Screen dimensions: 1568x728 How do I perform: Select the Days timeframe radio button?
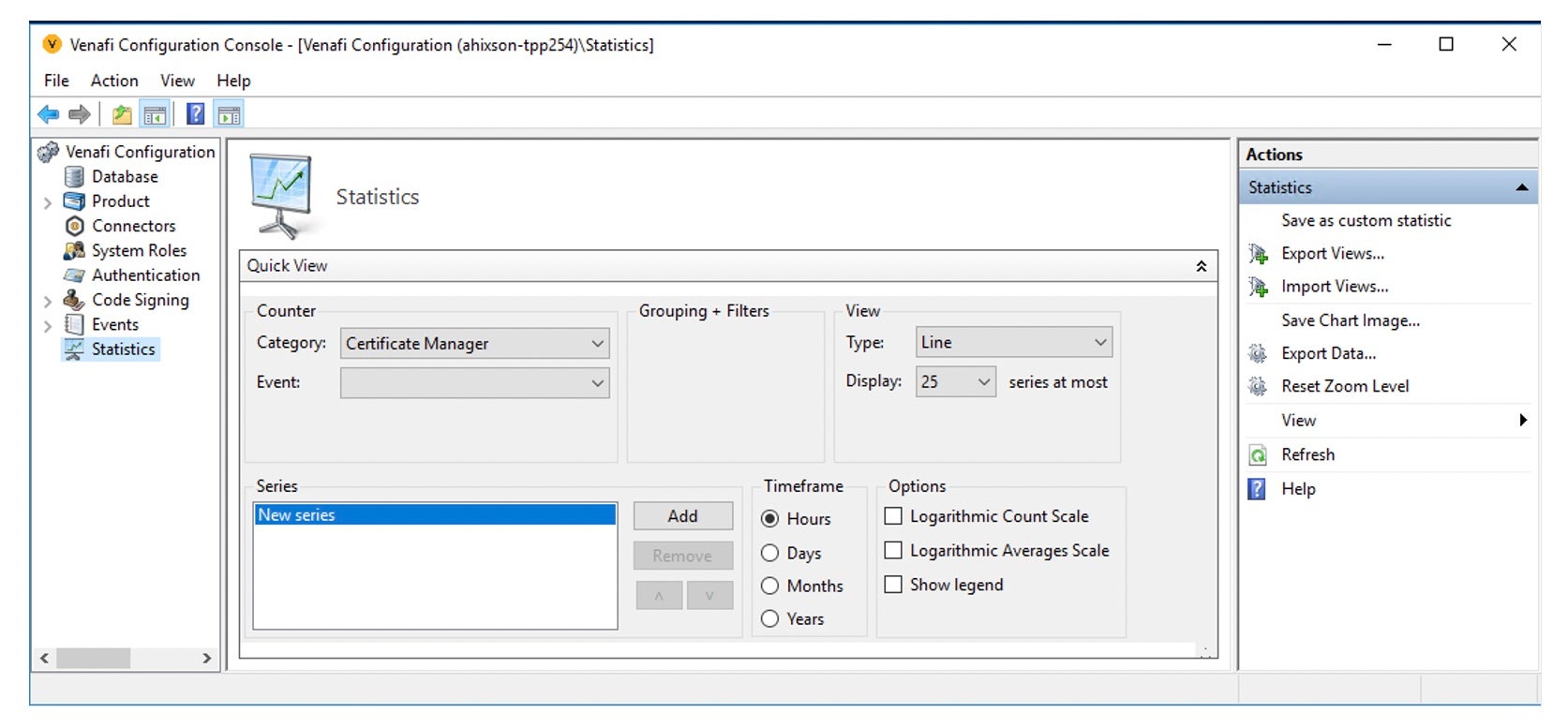click(x=770, y=553)
